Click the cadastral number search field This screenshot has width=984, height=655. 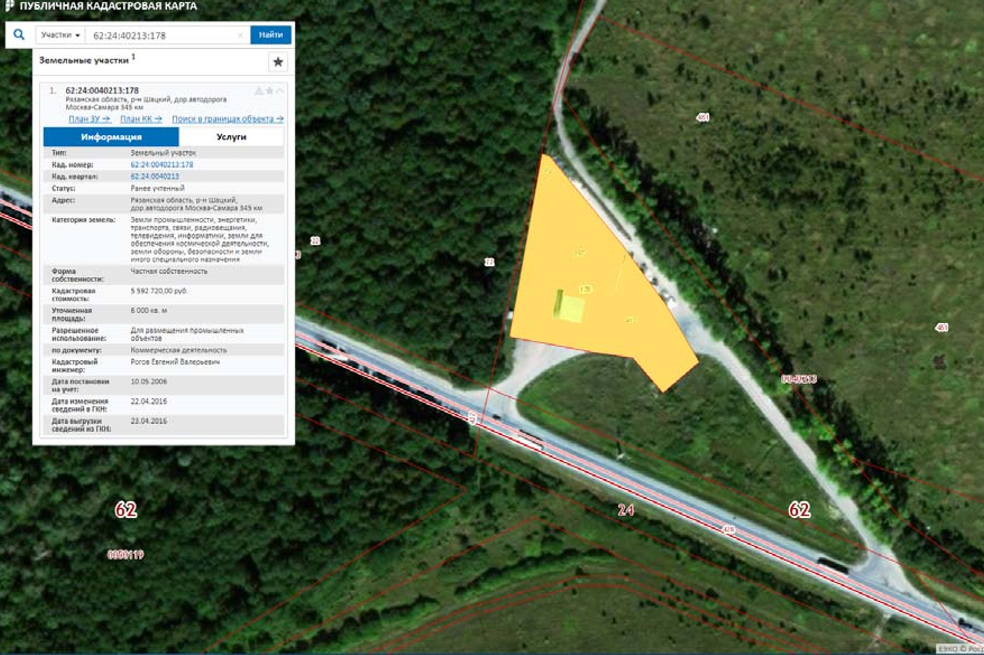[x=160, y=35]
